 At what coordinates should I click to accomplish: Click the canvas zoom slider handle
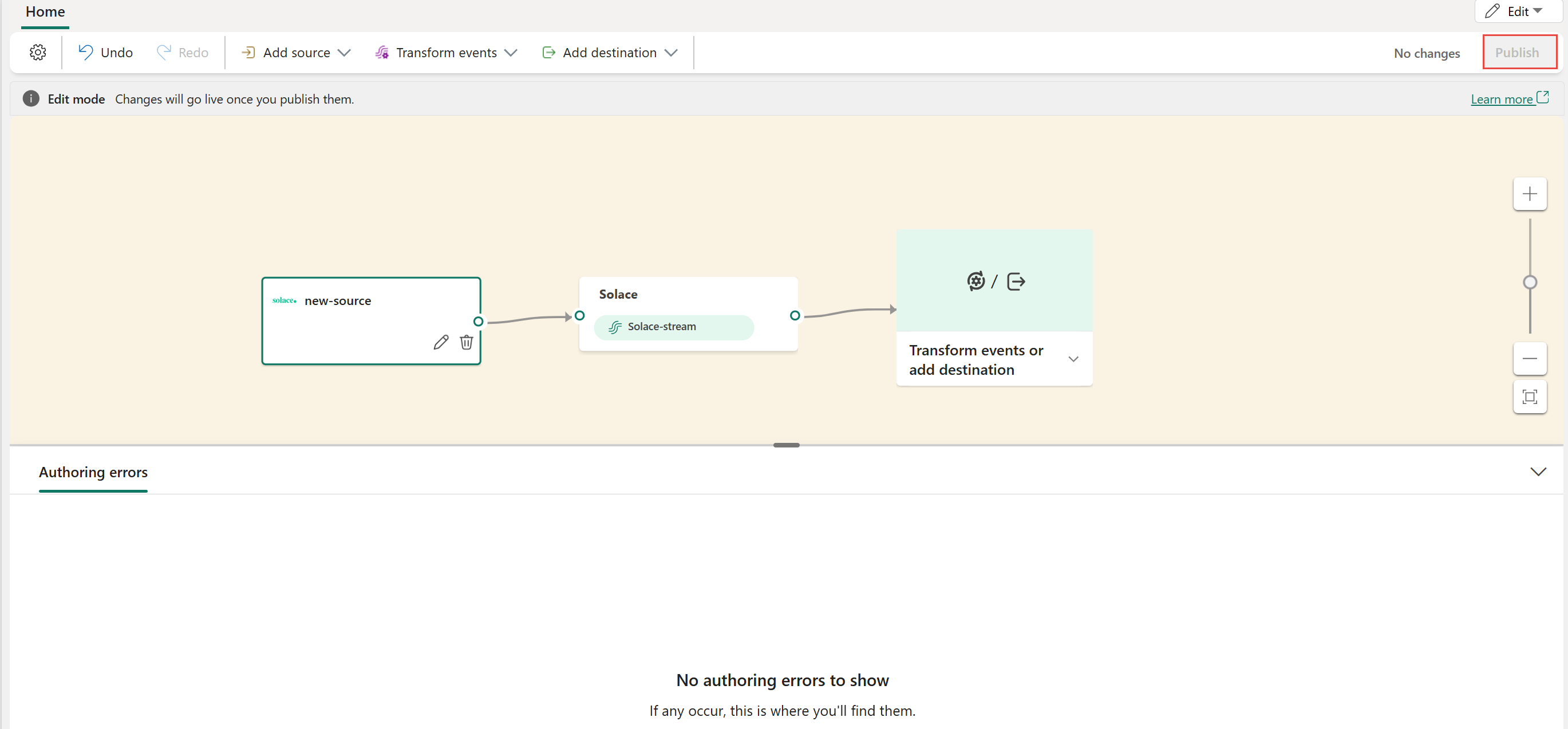(x=1530, y=282)
